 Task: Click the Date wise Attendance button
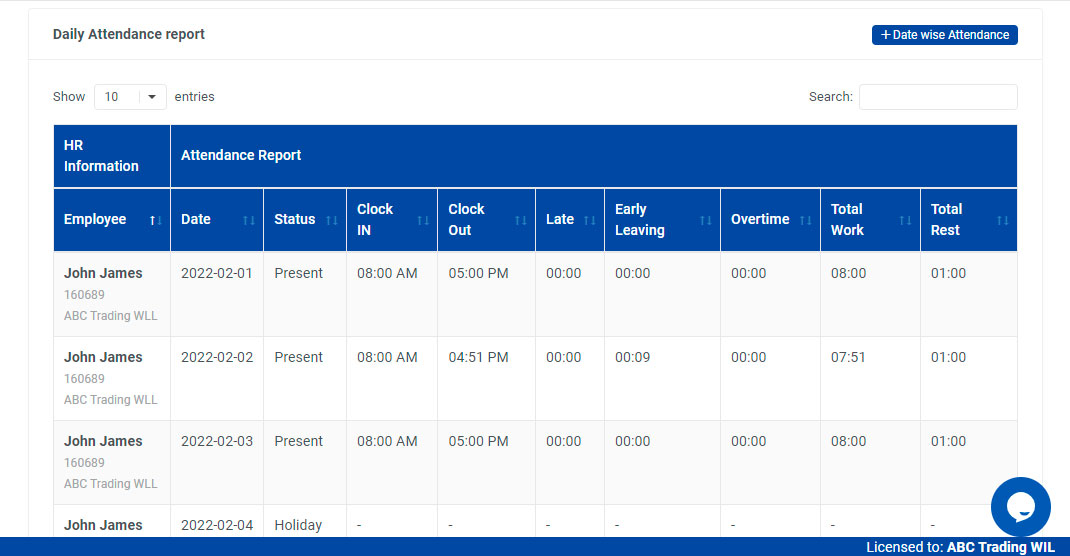point(944,35)
